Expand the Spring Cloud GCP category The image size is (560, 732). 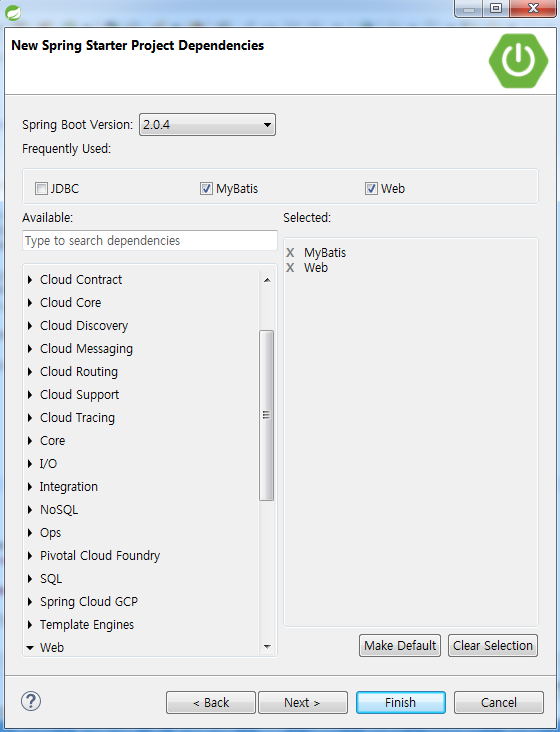pos(30,601)
